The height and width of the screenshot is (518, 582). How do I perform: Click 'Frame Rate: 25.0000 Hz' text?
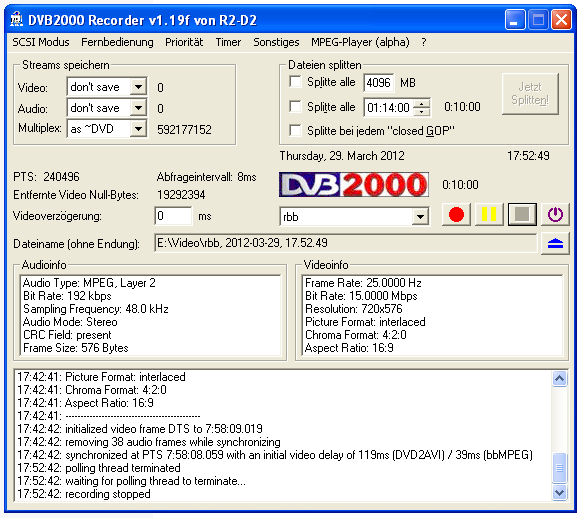point(363,283)
